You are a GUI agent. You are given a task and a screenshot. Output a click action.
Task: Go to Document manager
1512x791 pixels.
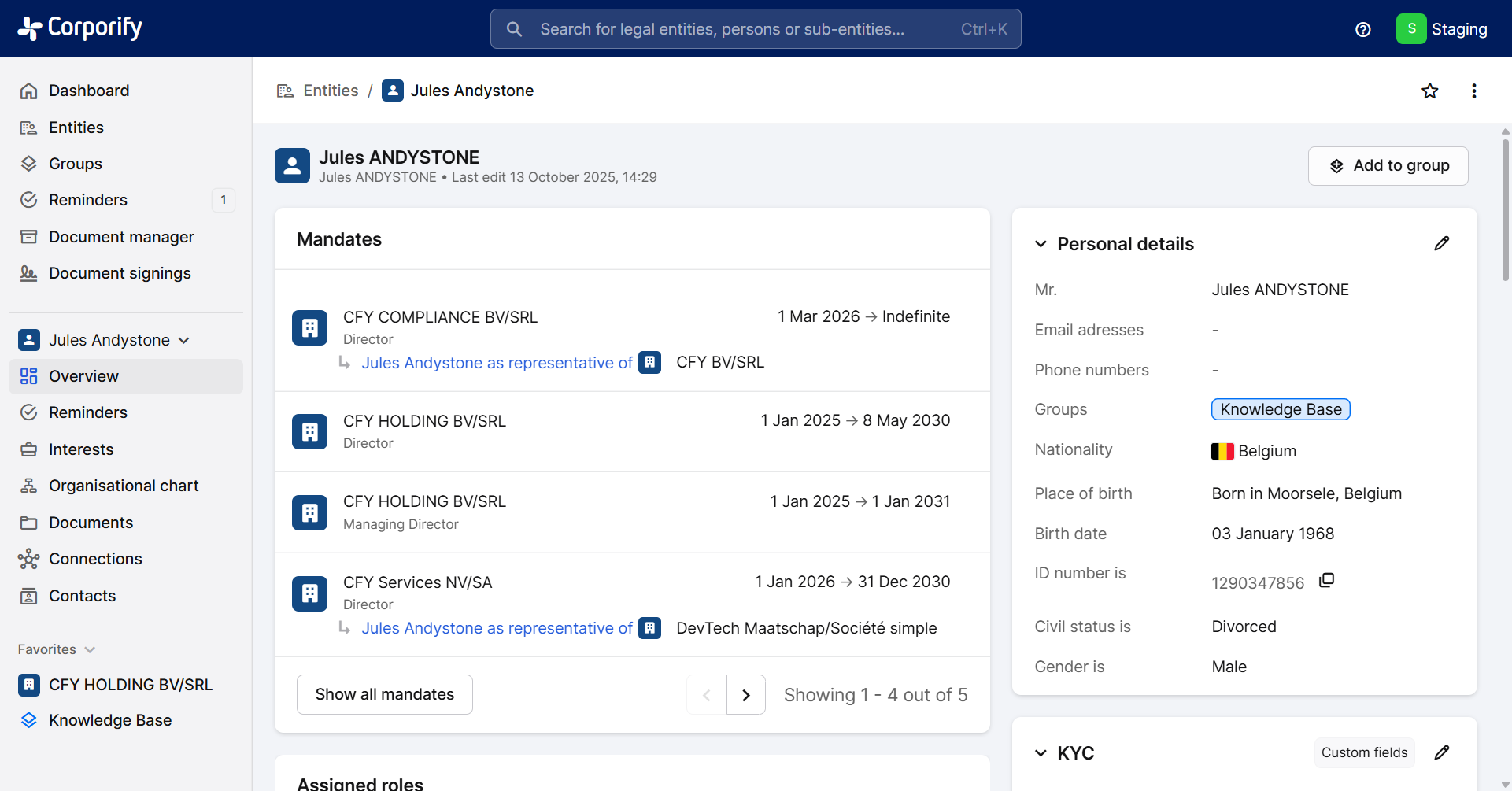click(x=121, y=237)
